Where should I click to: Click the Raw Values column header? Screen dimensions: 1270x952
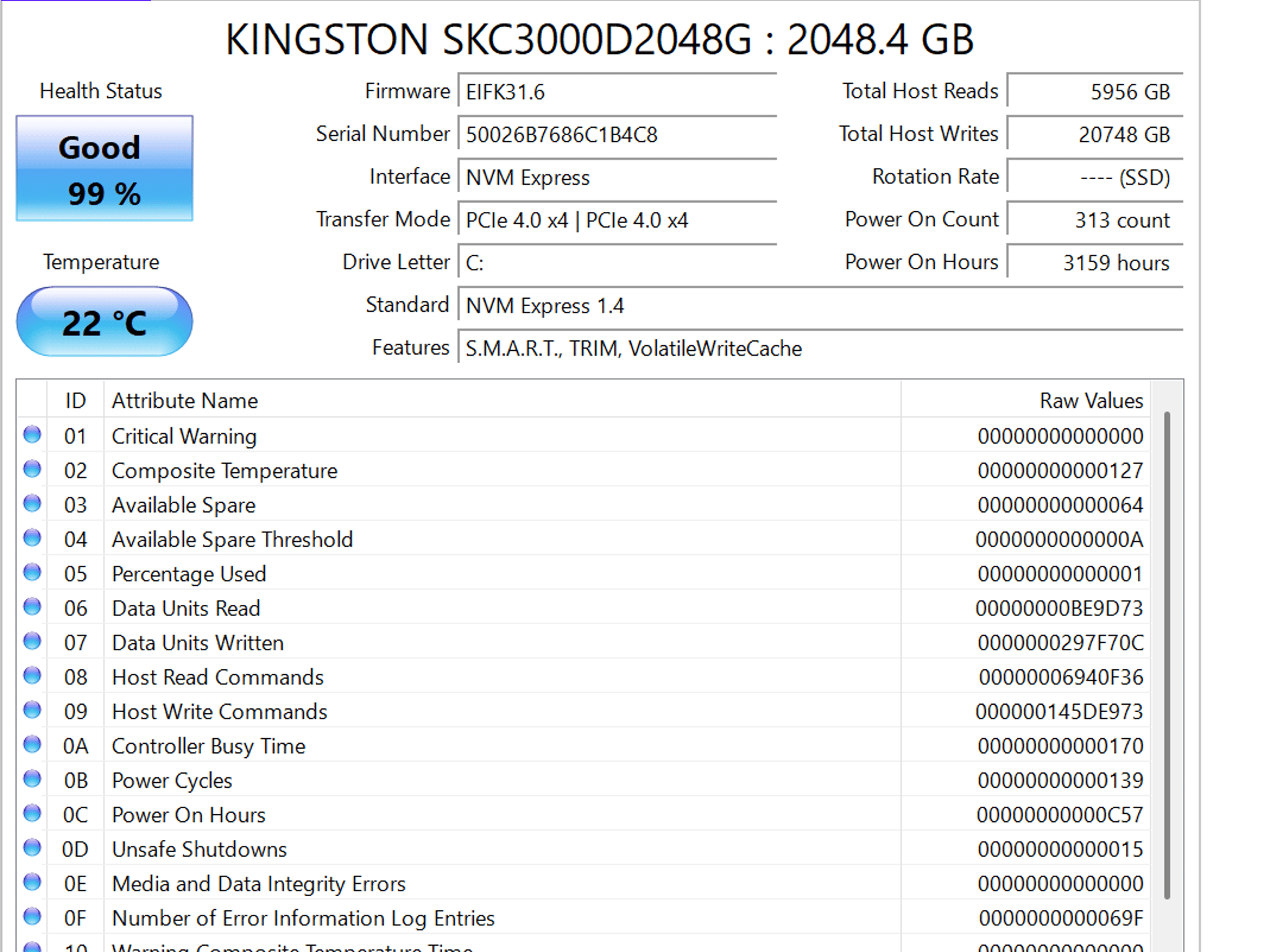pyautogui.click(x=1026, y=400)
